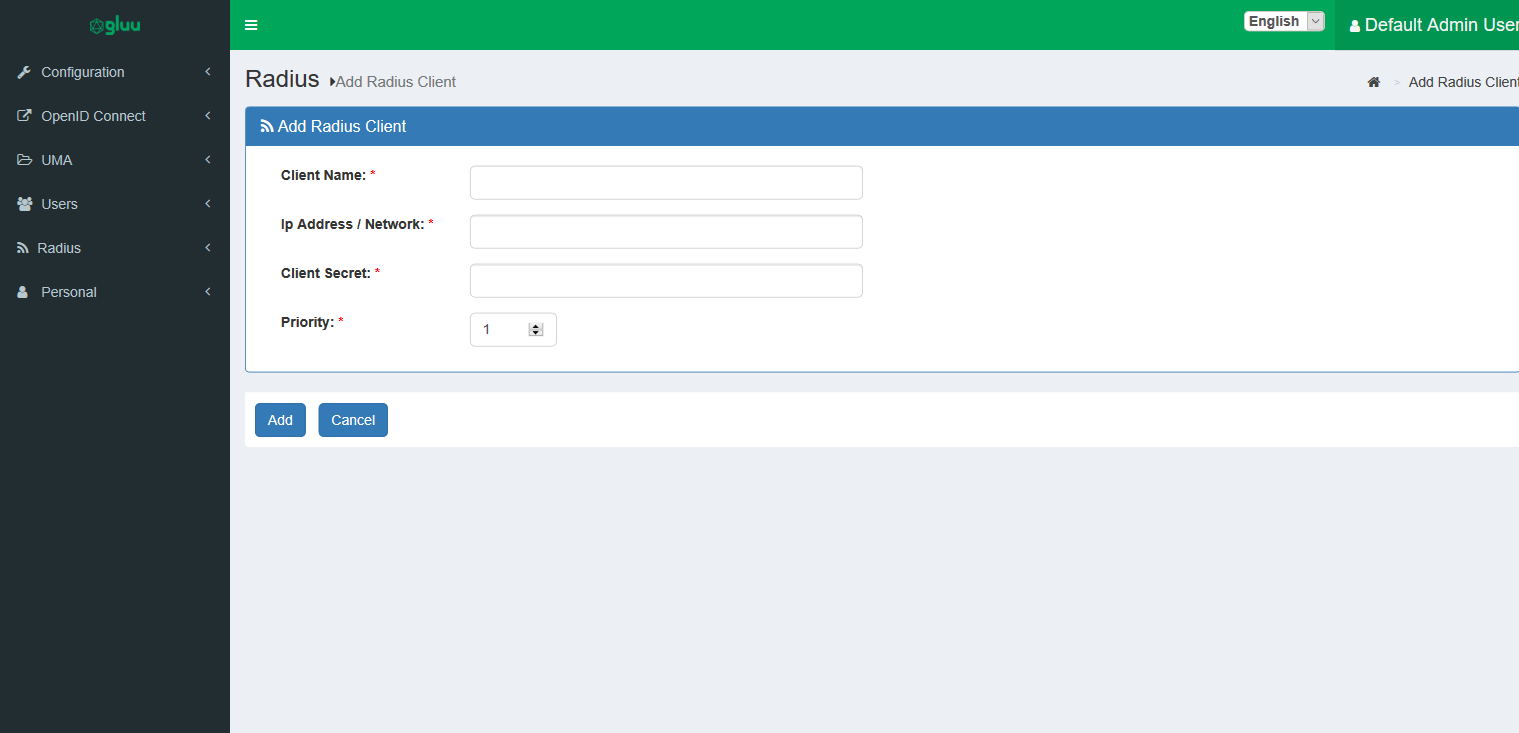Screen dimensions: 1519x733
Task: Open the English language dropdown
Action: tap(1284, 20)
